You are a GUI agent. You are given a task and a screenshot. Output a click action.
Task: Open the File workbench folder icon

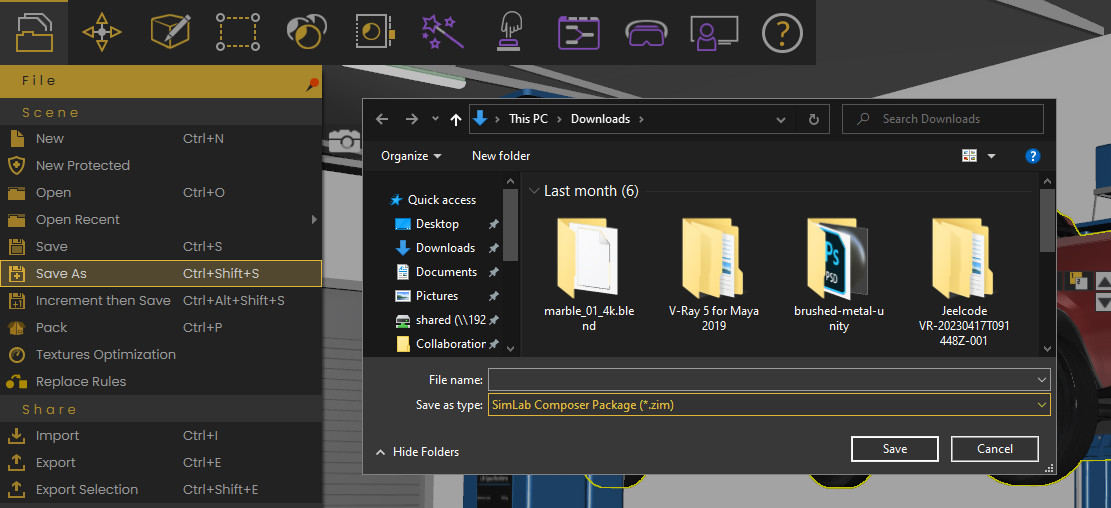tap(34, 32)
